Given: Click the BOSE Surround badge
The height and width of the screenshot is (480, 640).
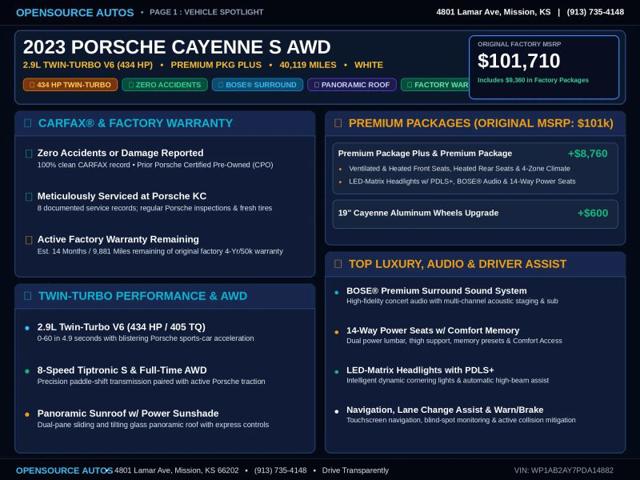Looking at the screenshot, I should tap(258, 84).
